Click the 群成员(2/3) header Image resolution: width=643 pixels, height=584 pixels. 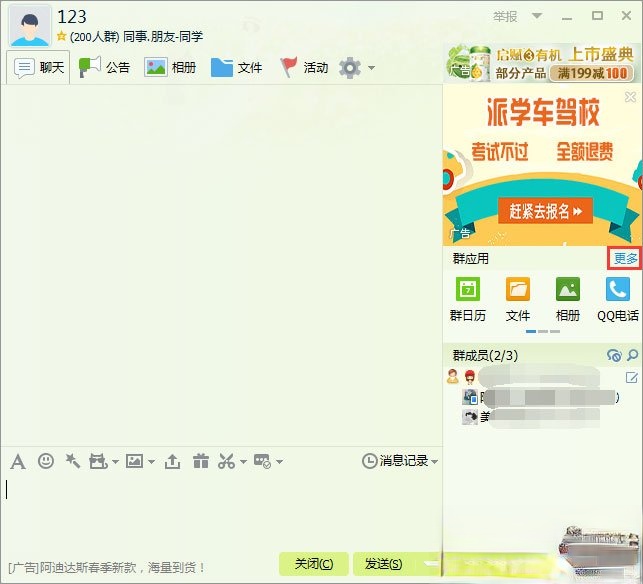click(x=485, y=355)
